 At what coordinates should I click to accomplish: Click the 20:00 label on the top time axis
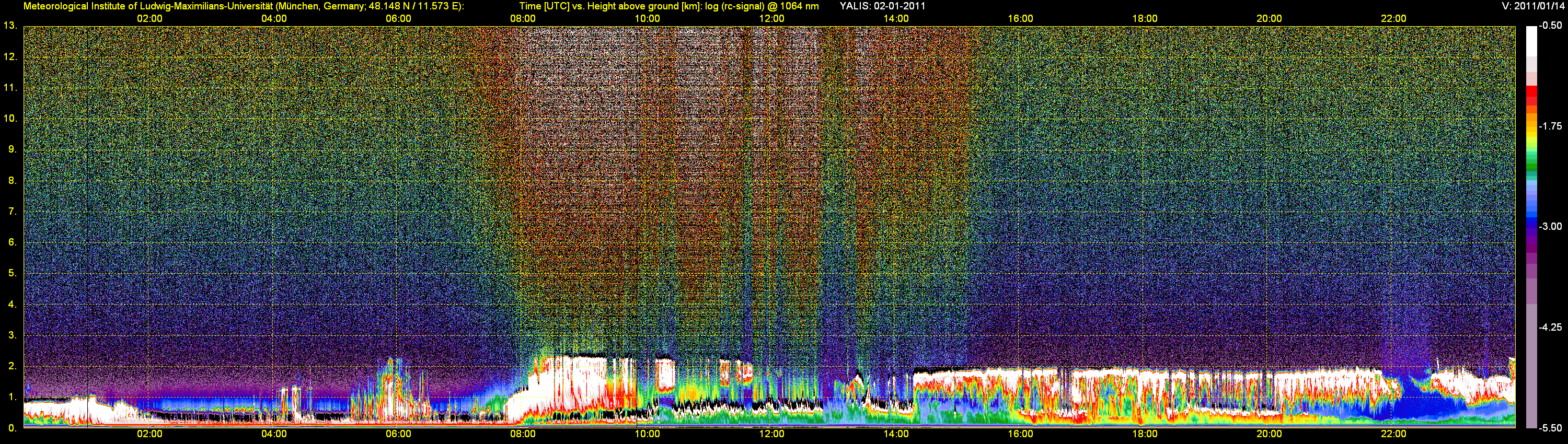coord(1269,19)
